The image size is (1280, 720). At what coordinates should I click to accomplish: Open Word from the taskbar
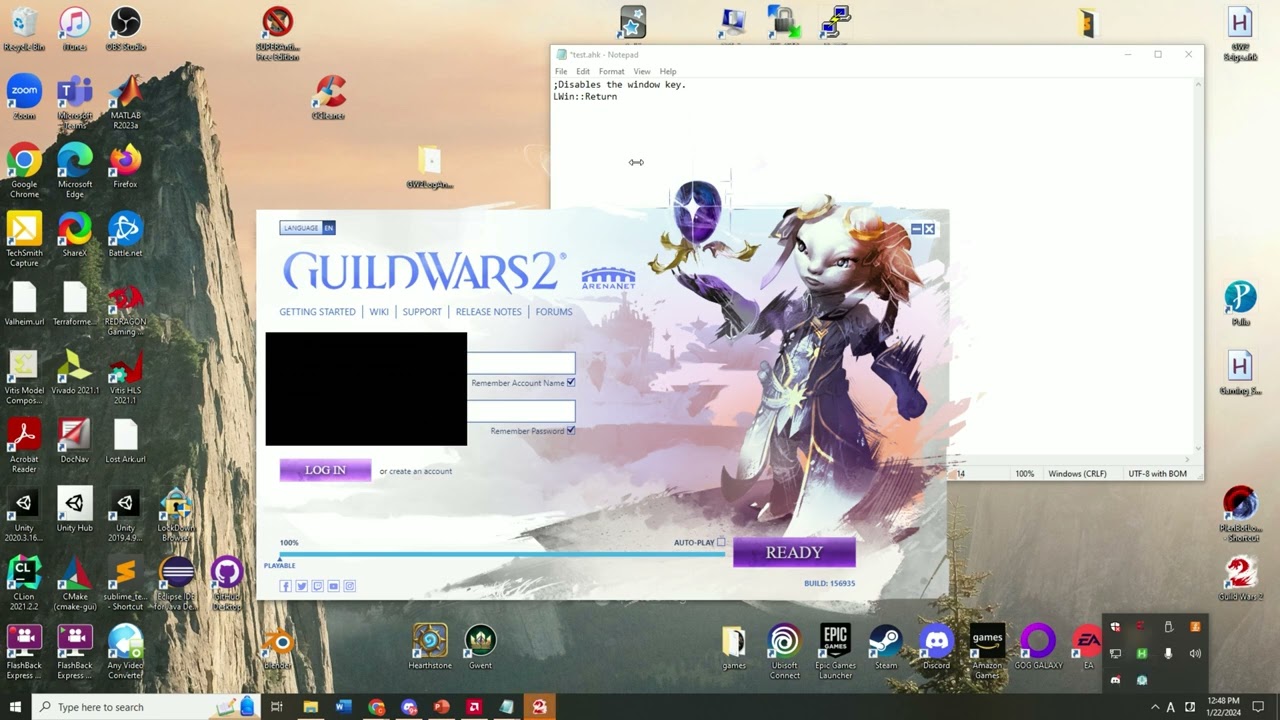pos(343,707)
